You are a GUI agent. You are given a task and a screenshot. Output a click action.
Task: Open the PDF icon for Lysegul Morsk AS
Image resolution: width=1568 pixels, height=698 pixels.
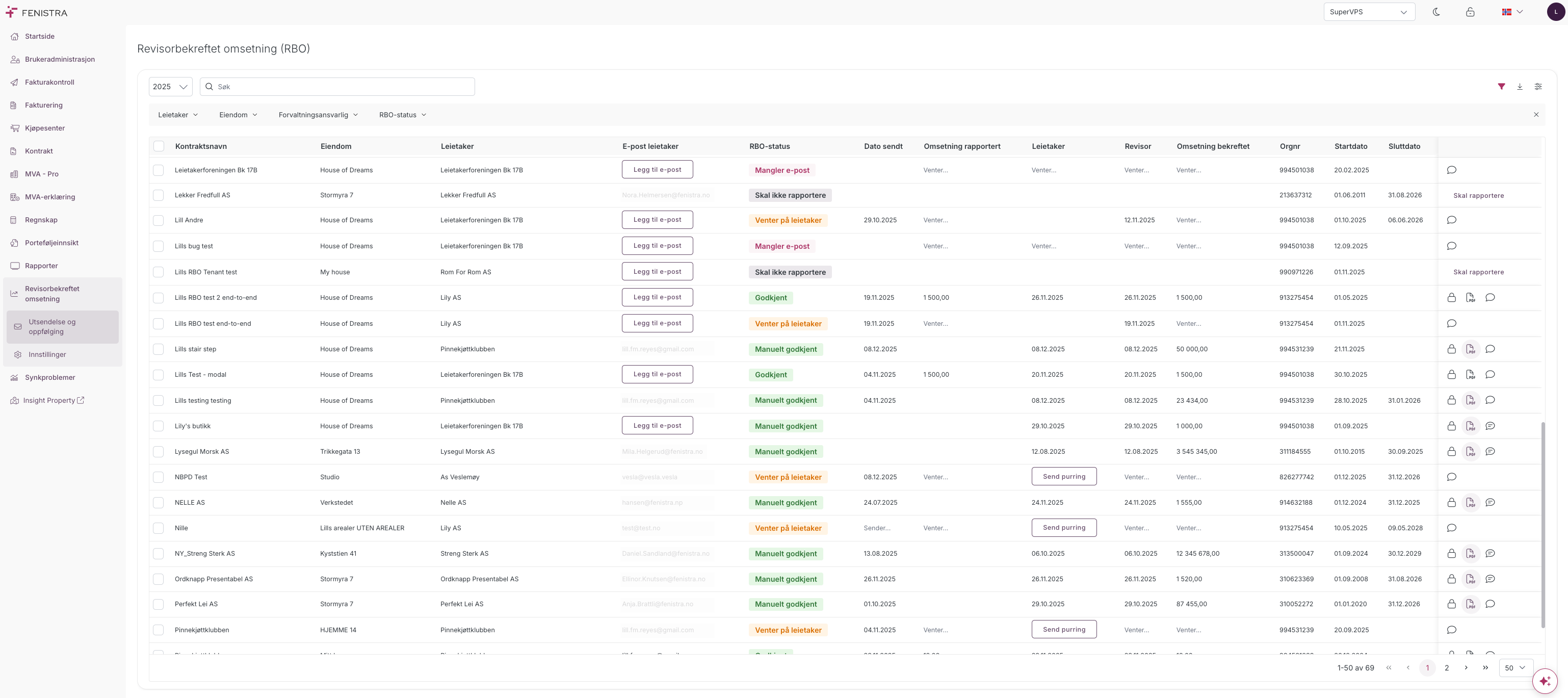click(x=1470, y=451)
